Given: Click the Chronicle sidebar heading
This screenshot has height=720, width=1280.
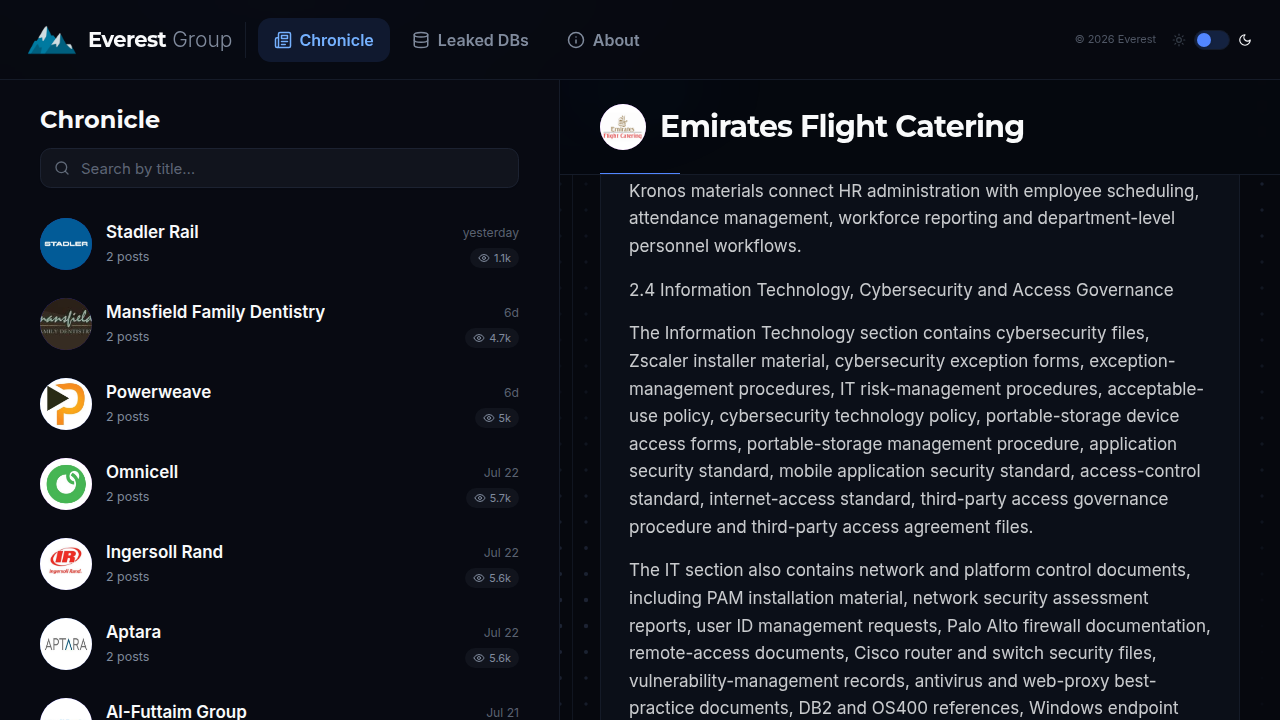Looking at the screenshot, I should pyautogui.click(x=100, y=120).
